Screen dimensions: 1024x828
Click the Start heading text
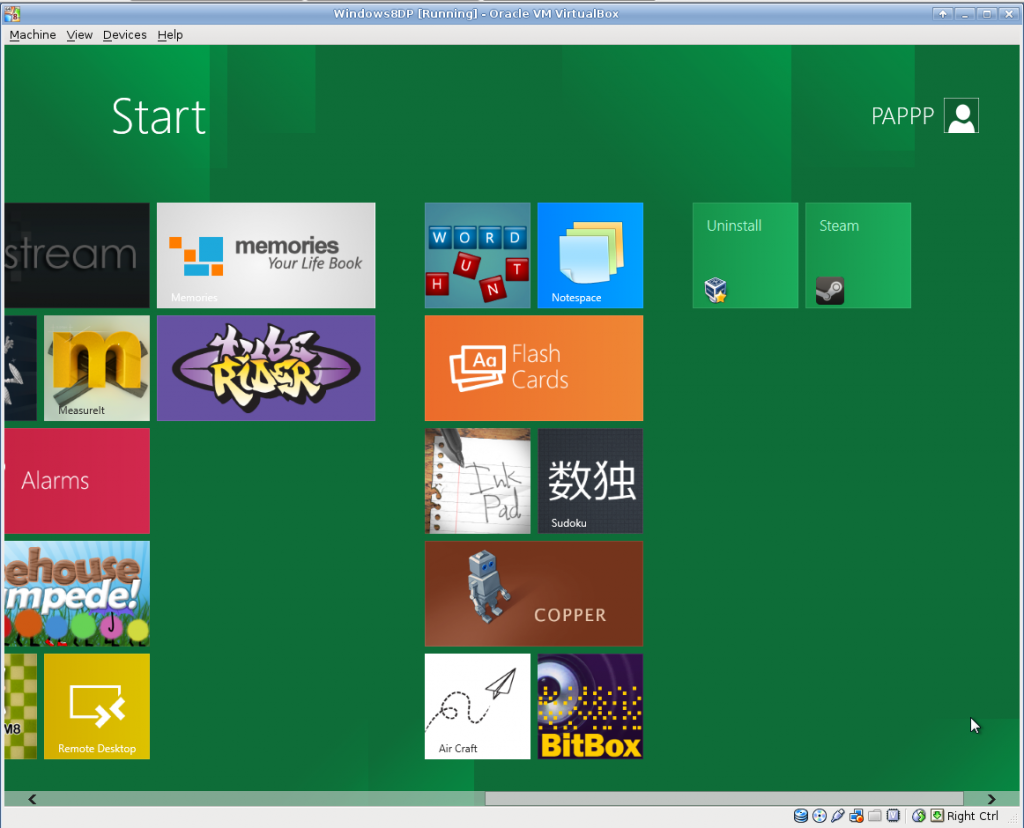pyautogui.click(x=159, y=116)
